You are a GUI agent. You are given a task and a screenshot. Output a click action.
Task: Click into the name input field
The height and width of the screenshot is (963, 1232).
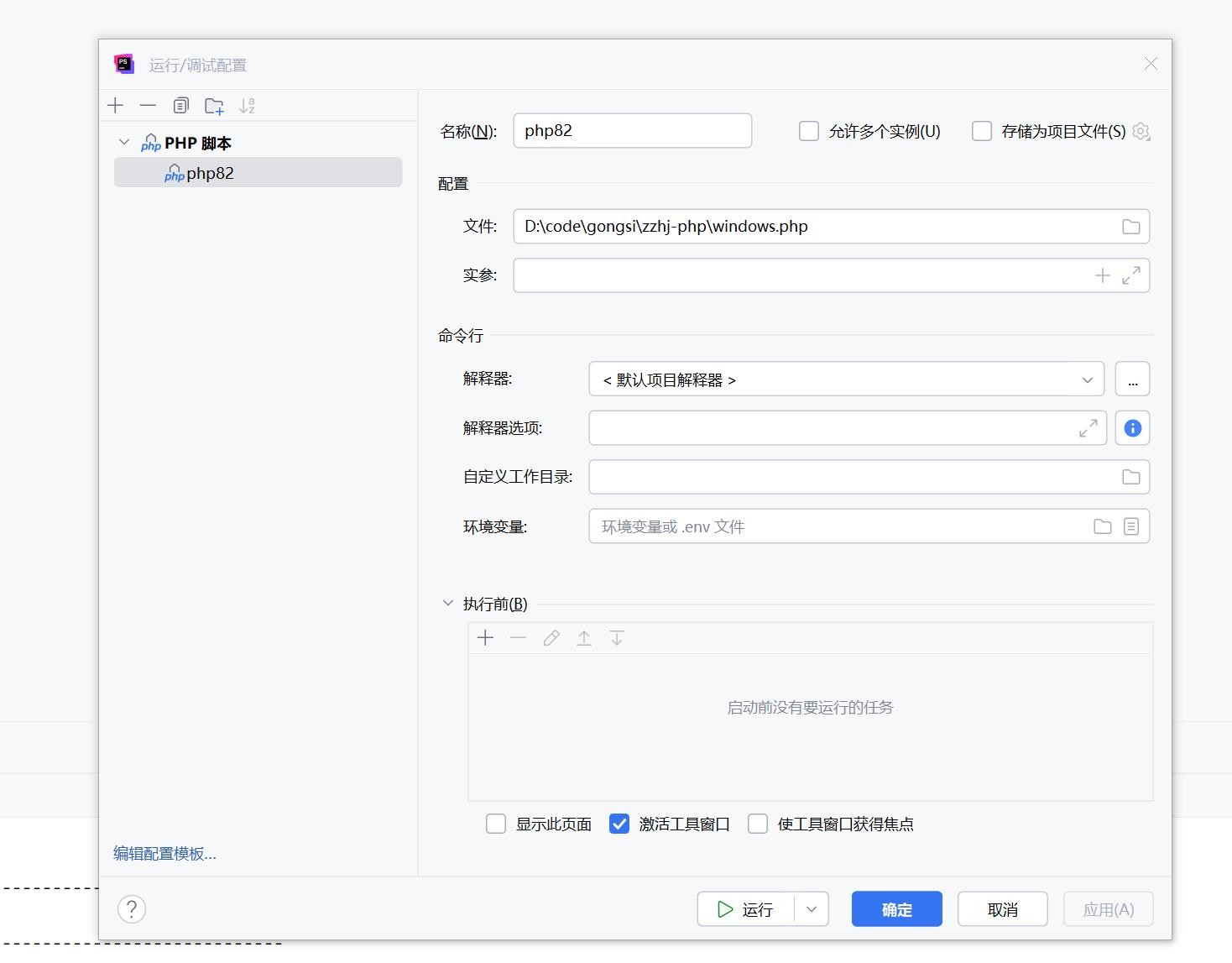(x=632, y=131)
